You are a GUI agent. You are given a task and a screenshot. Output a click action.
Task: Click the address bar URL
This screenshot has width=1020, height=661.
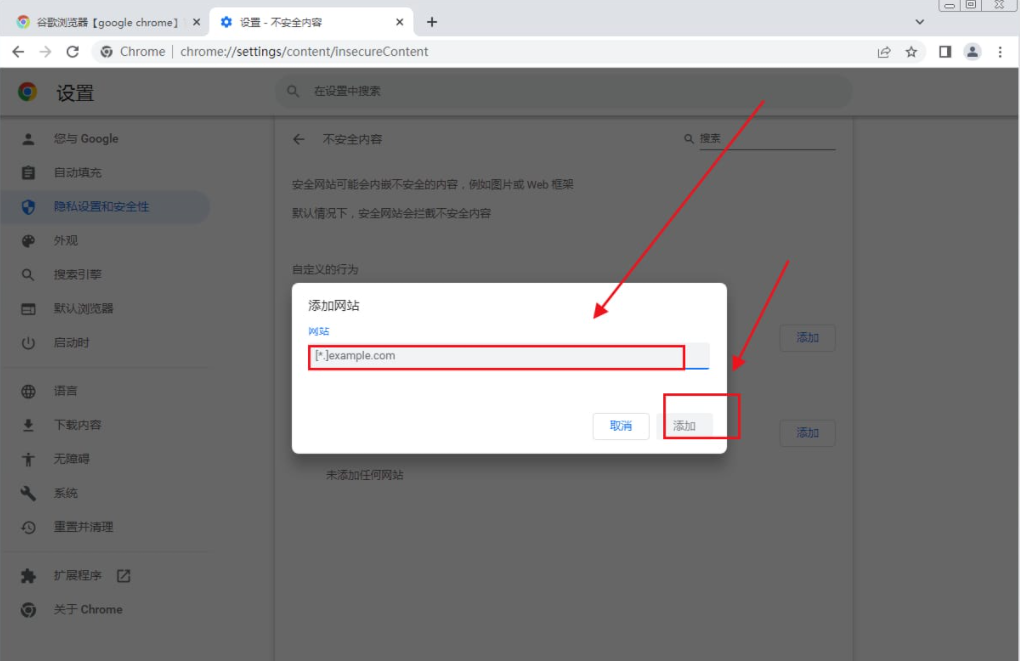(x=304, y=51)
